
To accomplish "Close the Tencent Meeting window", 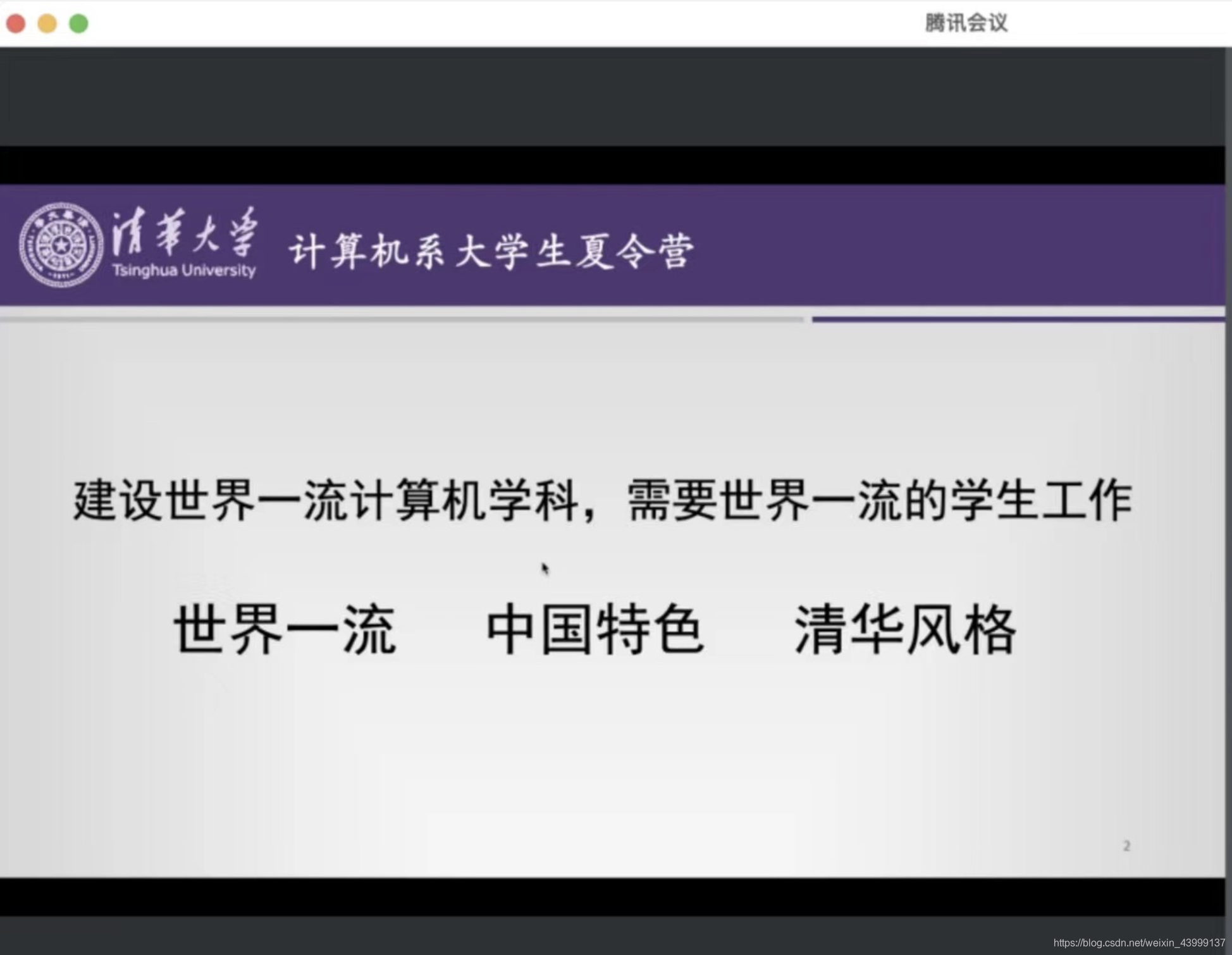I will coord(16,23).
